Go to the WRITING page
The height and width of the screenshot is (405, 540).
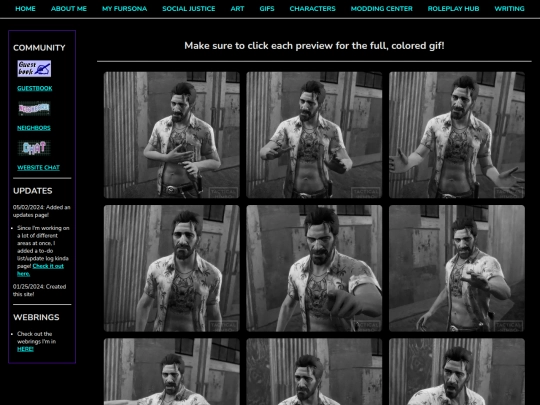coord(509,9)
